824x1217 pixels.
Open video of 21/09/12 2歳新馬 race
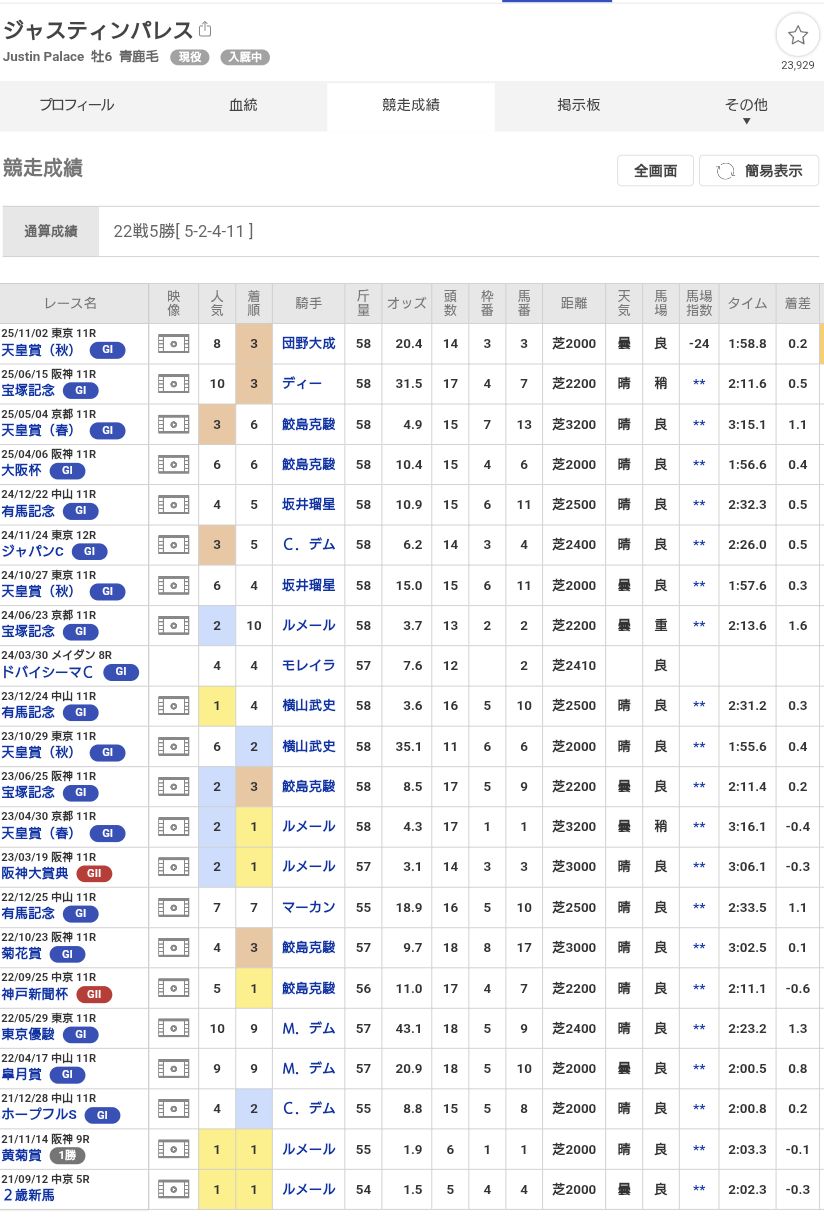(174, 1189)
